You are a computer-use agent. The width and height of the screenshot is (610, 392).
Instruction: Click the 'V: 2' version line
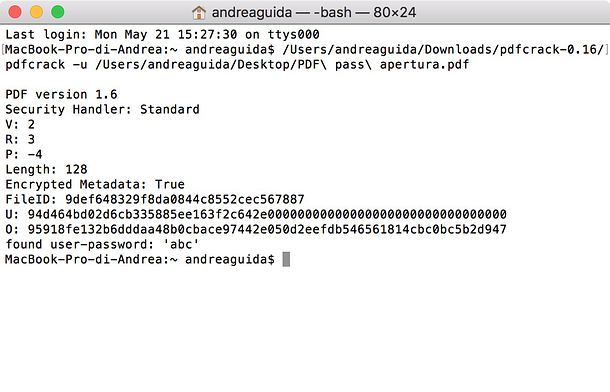click(x=20, y=124)
